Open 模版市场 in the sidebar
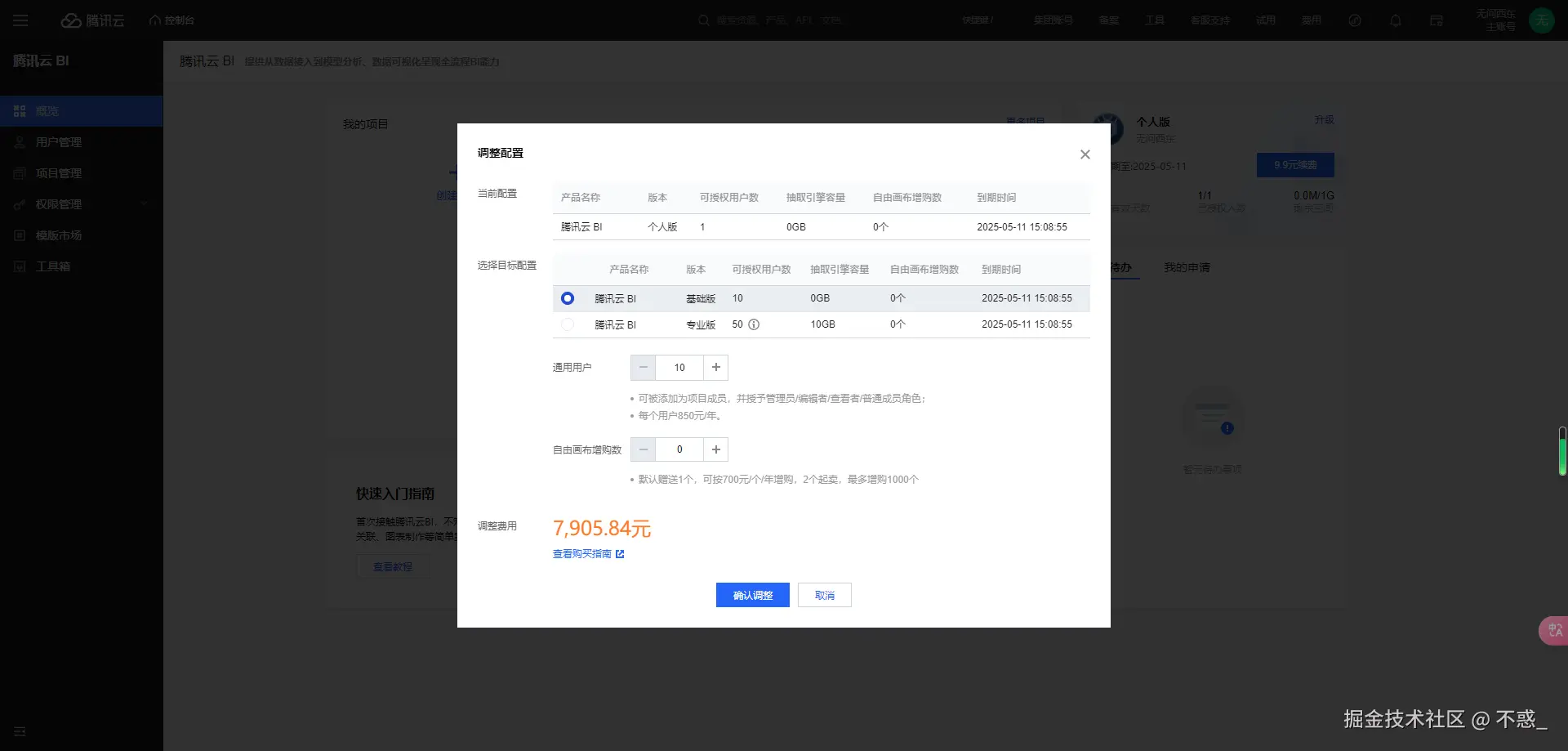1568x751 pixels. [x=82, y=235]
